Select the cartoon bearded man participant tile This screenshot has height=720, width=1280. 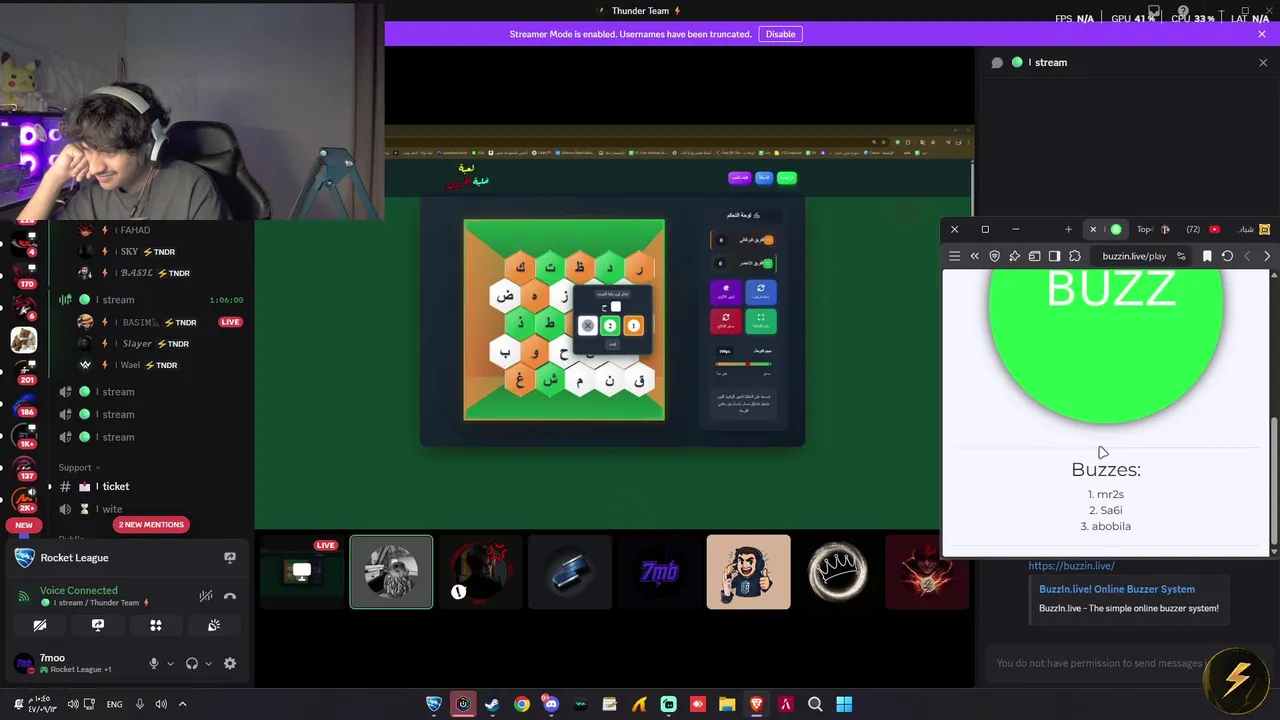click(x=748, y=572)
